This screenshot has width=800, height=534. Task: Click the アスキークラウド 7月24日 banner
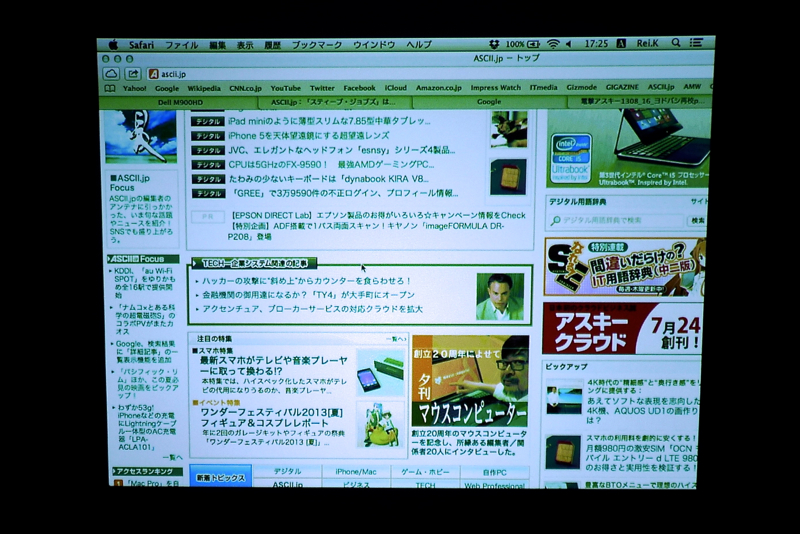(x=622, y=328)
